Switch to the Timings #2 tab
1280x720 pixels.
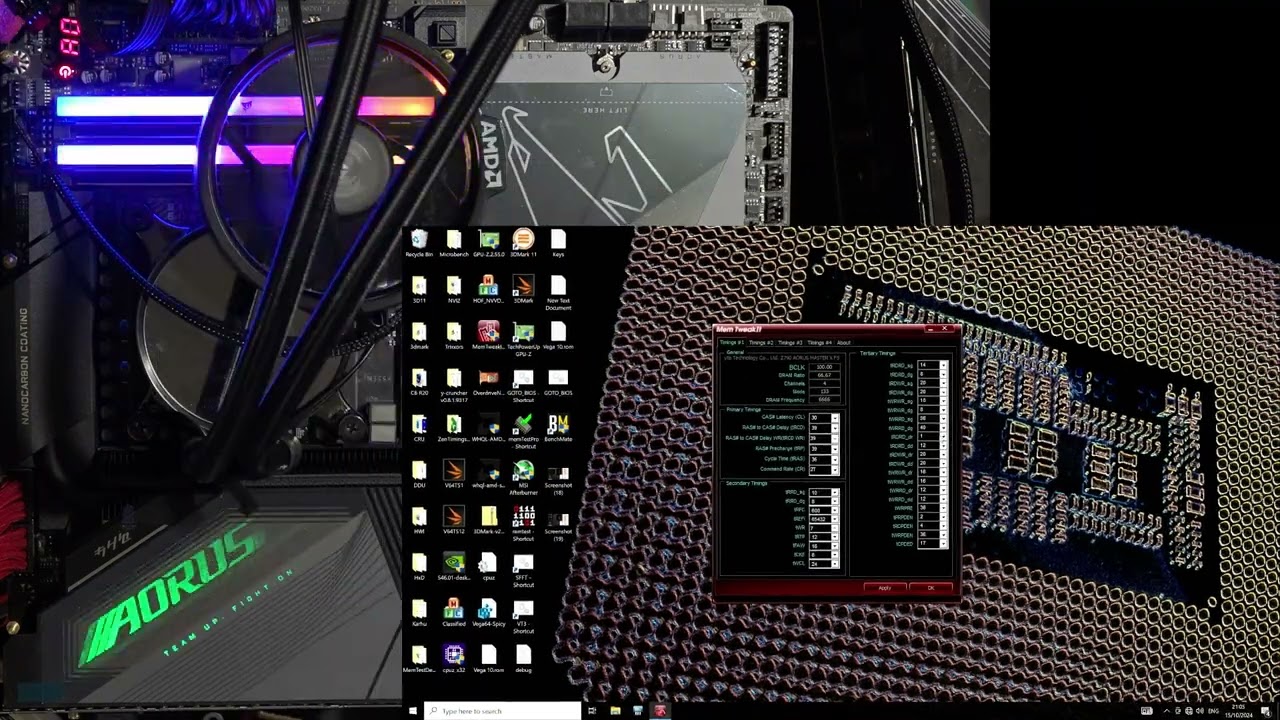pyautogui.click(x=761, y=343)
